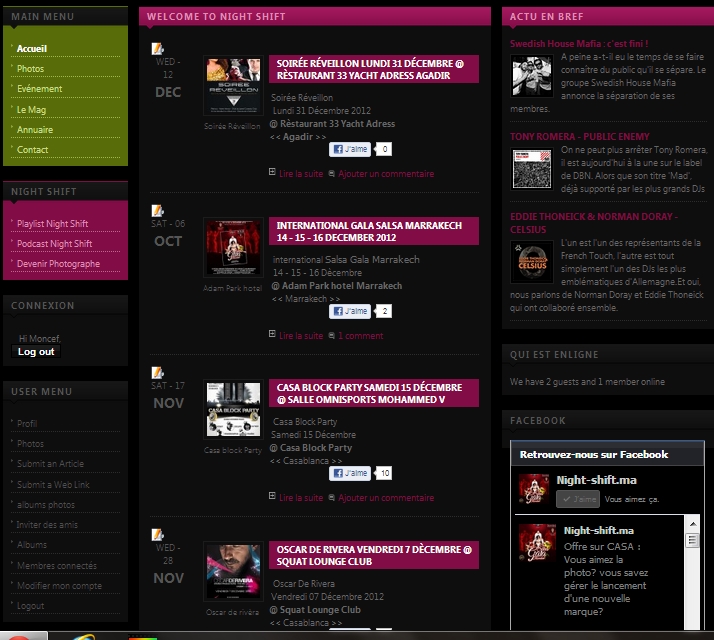Open Photos in the green main menu
The image size is (714, 640).
(x=31, y=69)
